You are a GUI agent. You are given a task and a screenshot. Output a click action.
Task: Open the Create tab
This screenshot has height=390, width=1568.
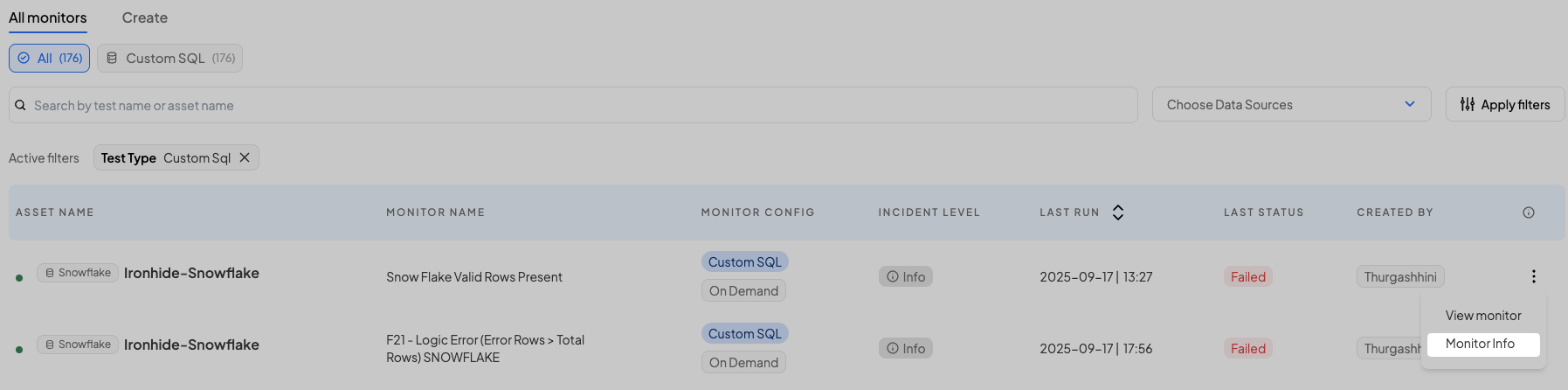pyautogui.click(x=145, y=17)
